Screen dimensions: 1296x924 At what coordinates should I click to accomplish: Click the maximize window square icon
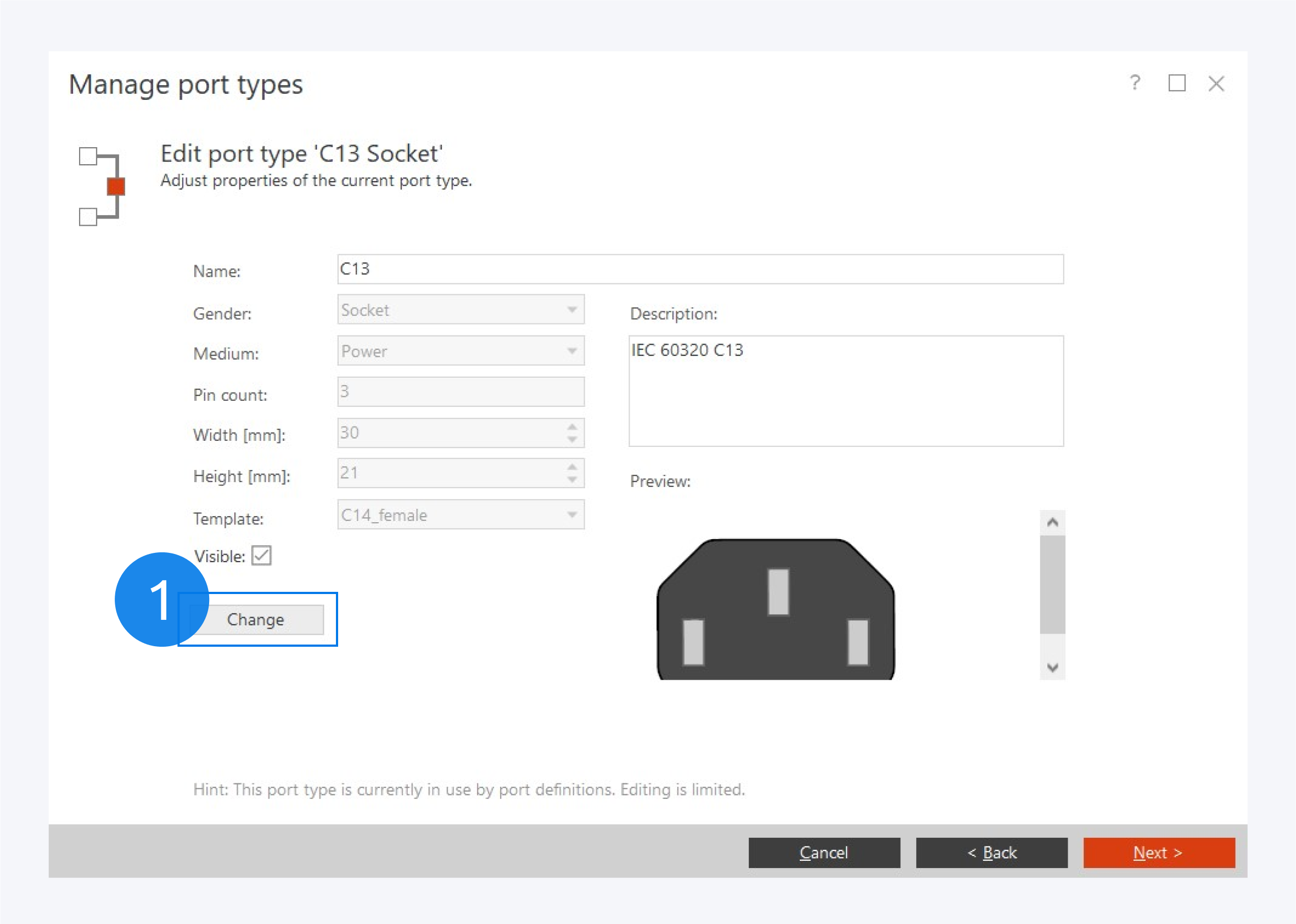(x=1176, y=83)
